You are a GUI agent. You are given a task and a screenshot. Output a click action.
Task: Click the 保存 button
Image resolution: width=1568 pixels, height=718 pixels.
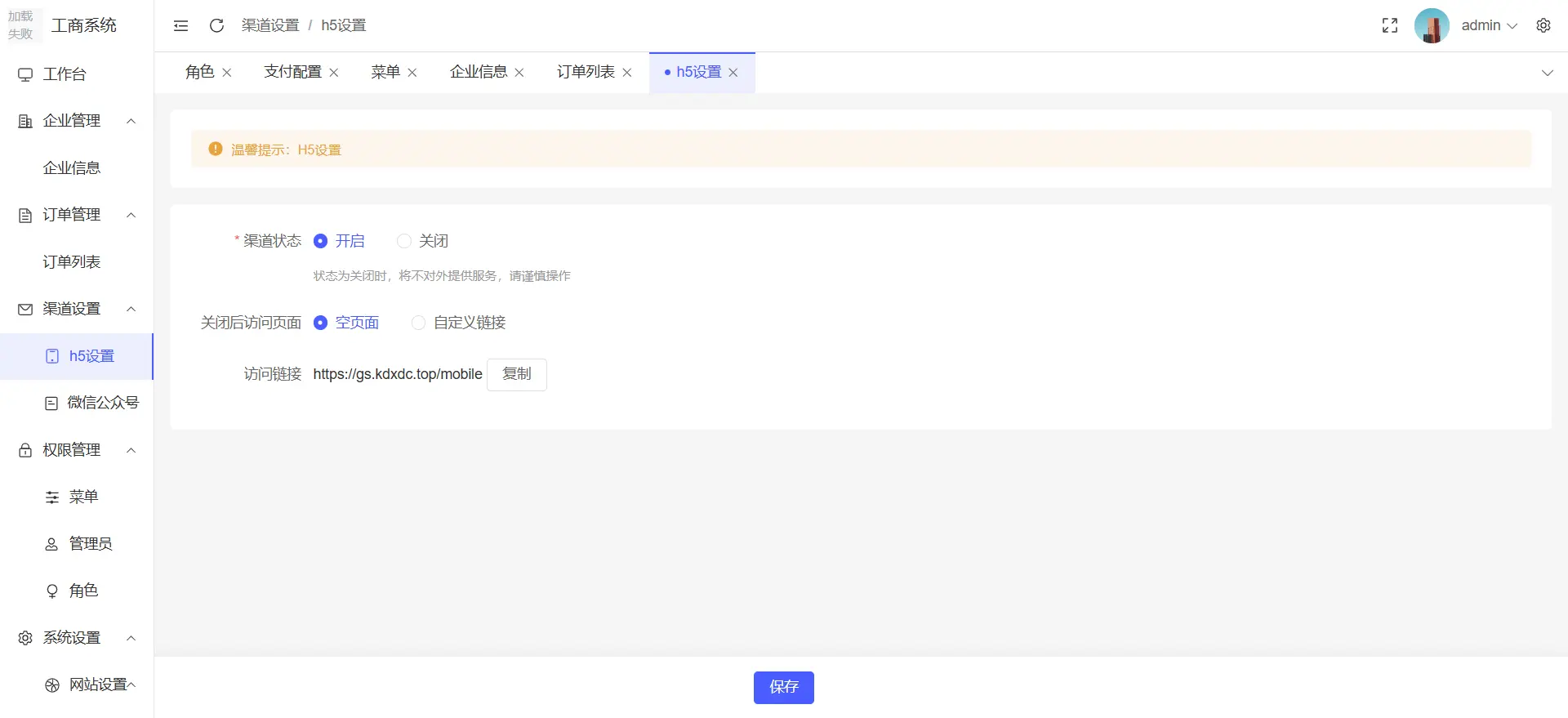tap(784, 687)
